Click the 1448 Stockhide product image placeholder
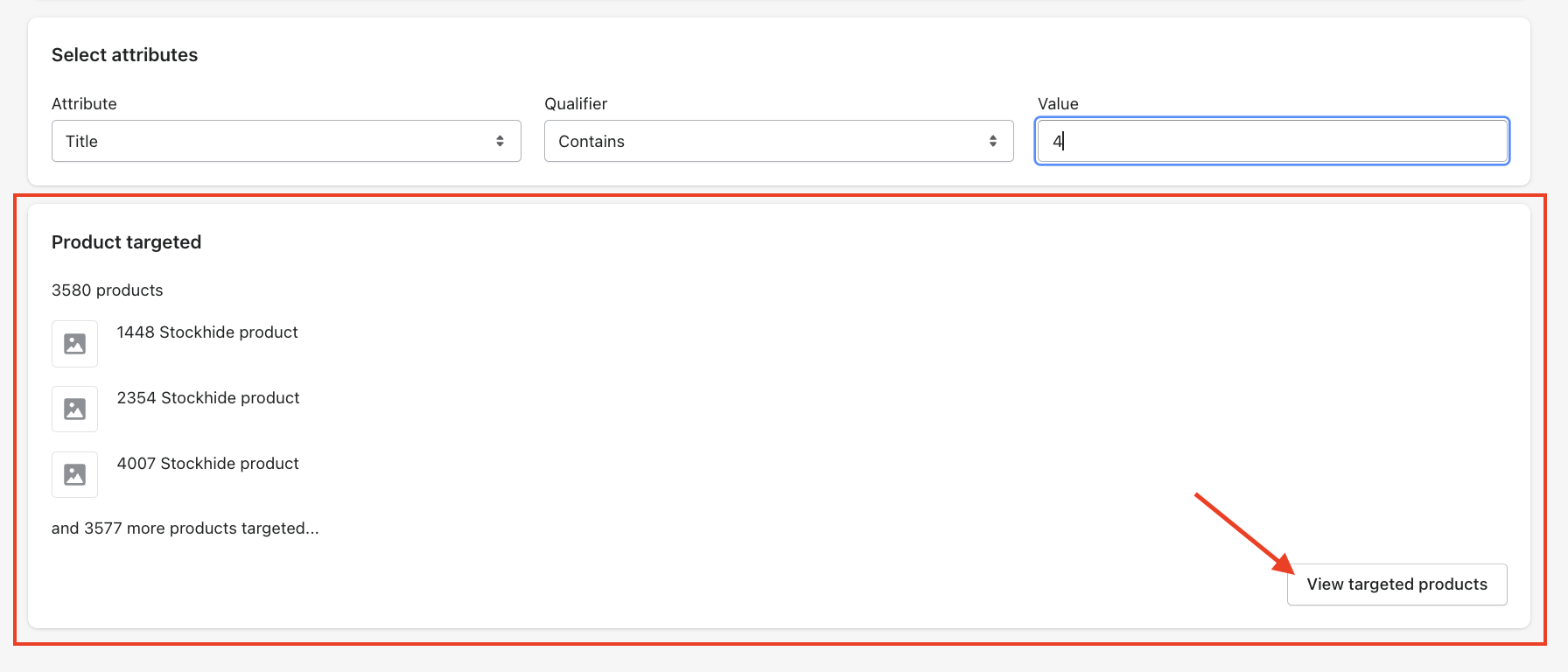The width and height of the screenshot is (1568, 672). 74,344
